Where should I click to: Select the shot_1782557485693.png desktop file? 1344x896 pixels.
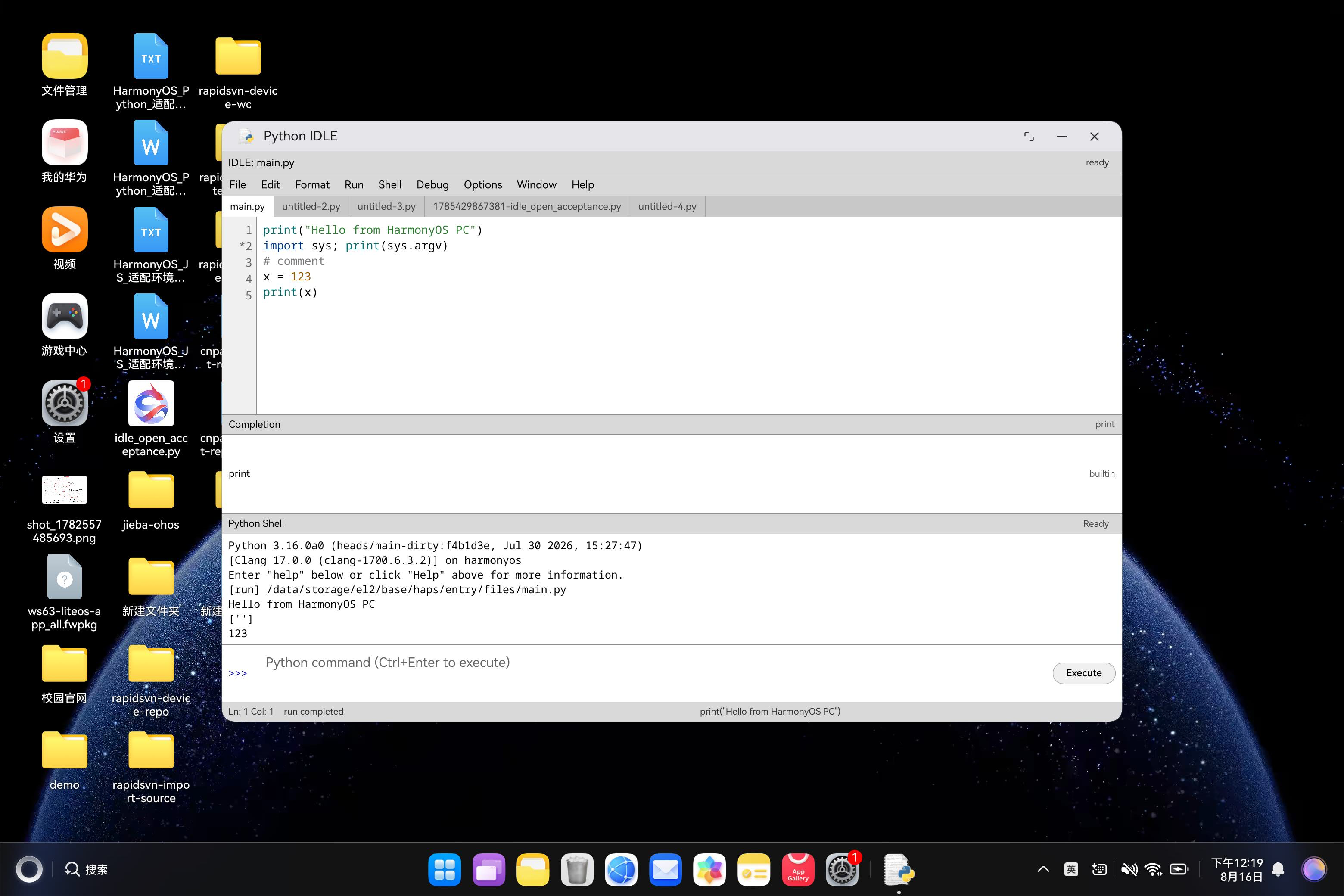(65, 490)
